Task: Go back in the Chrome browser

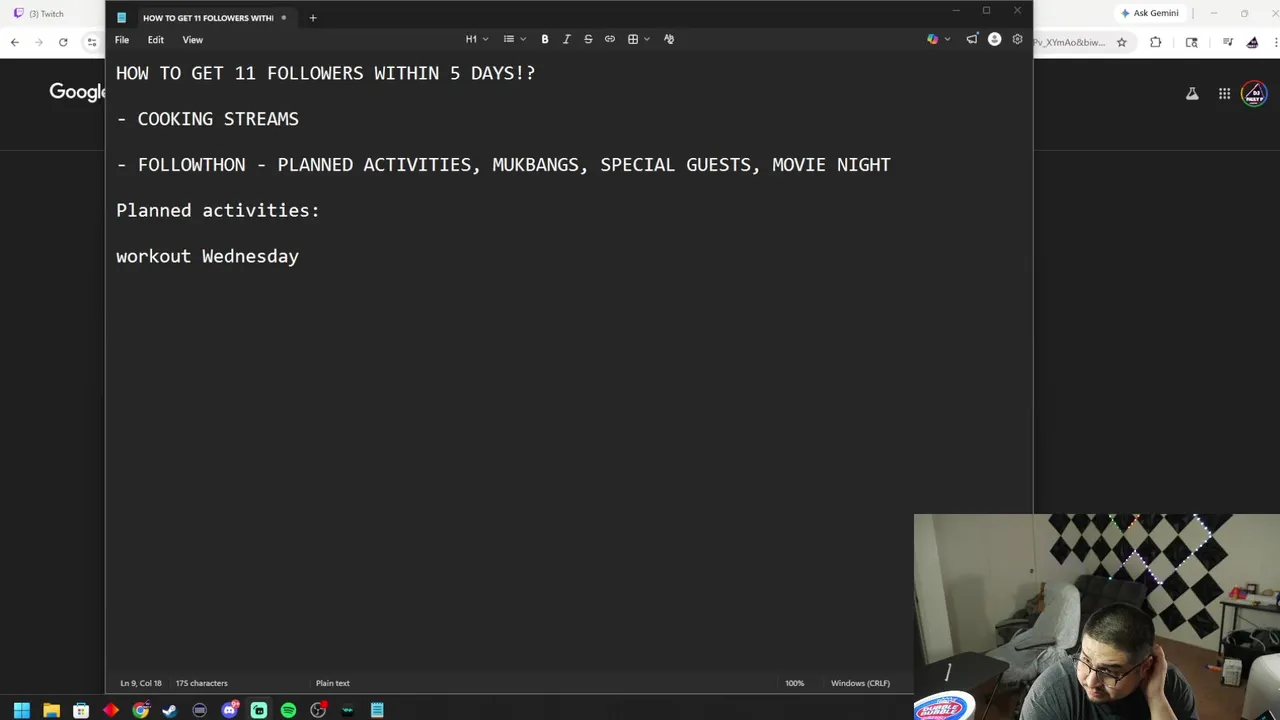Action: point(15,42)
